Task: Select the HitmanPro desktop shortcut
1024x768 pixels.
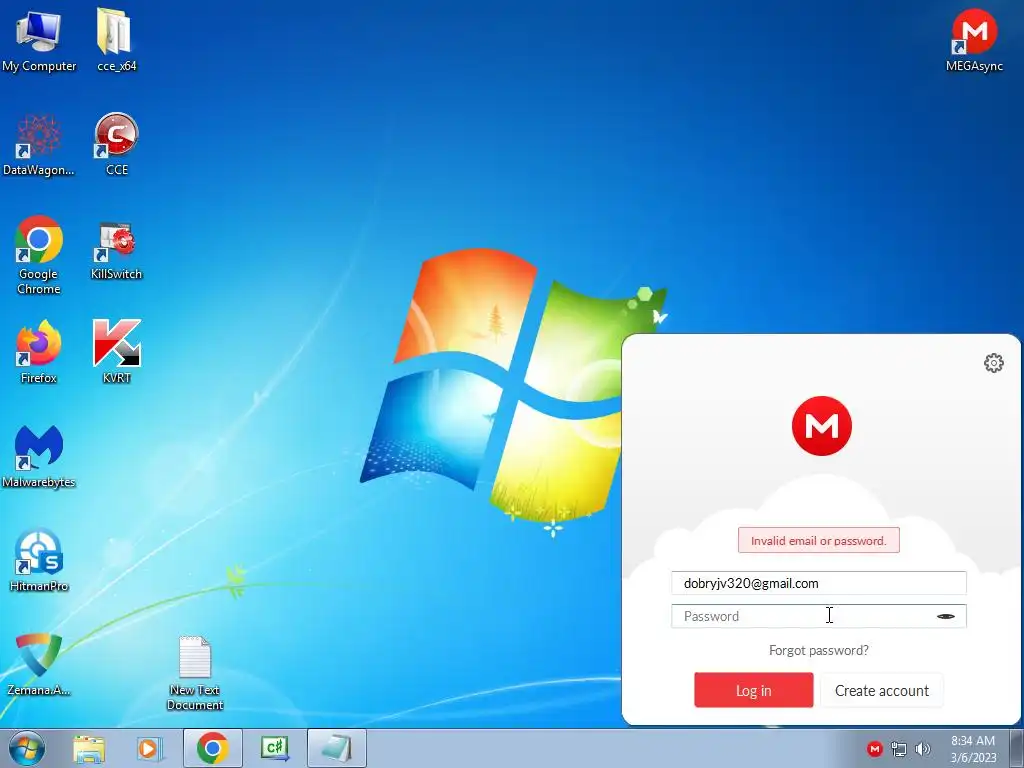Action: pos(39,560)
